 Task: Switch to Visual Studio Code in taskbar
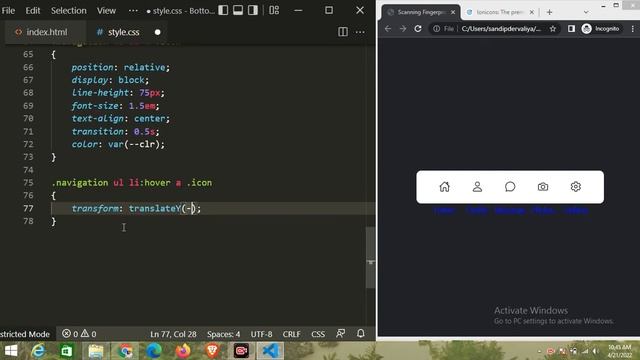pyautogui.click(x=270, y=351)
